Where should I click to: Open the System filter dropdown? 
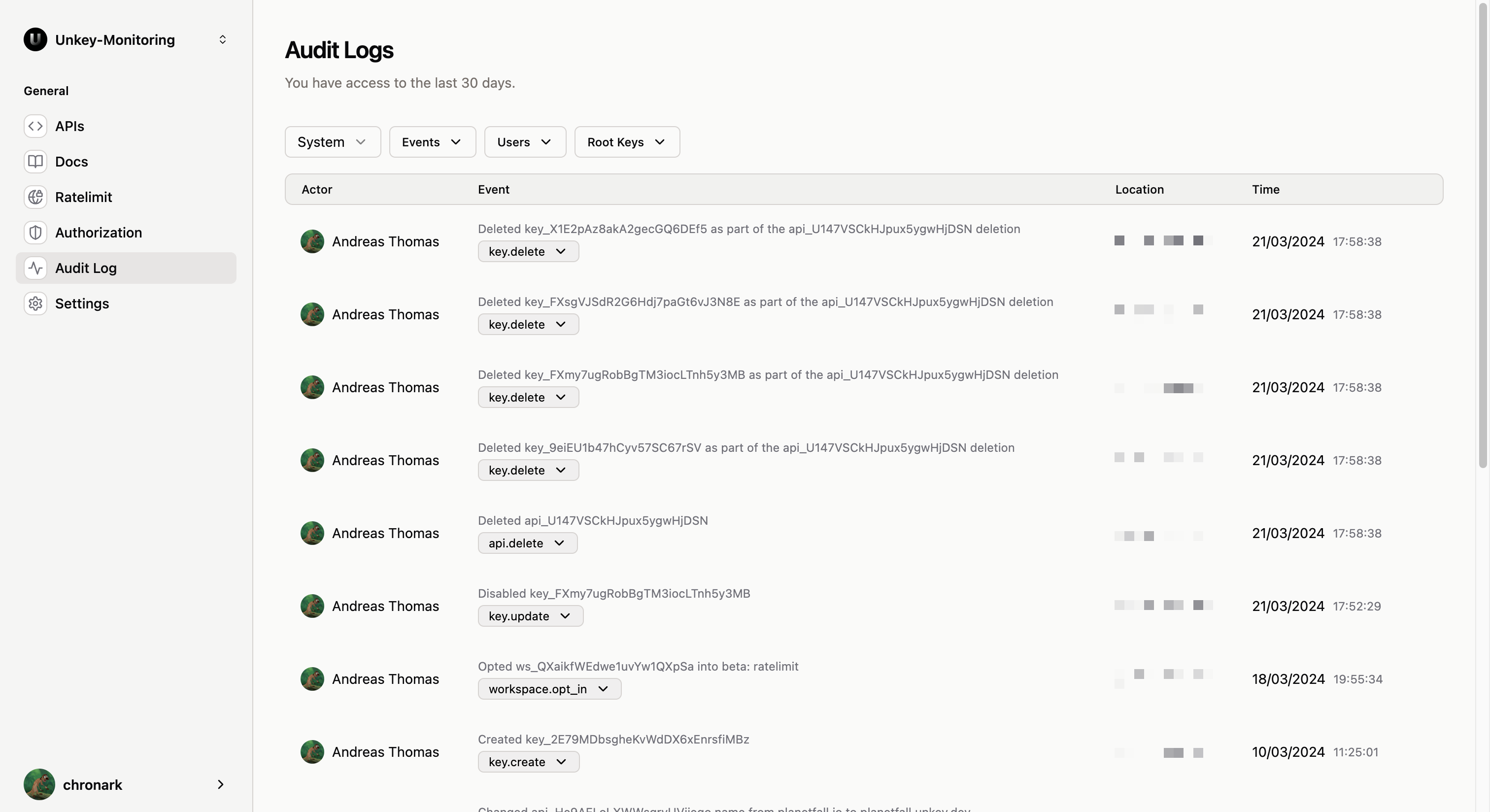(x=333, y=142)
